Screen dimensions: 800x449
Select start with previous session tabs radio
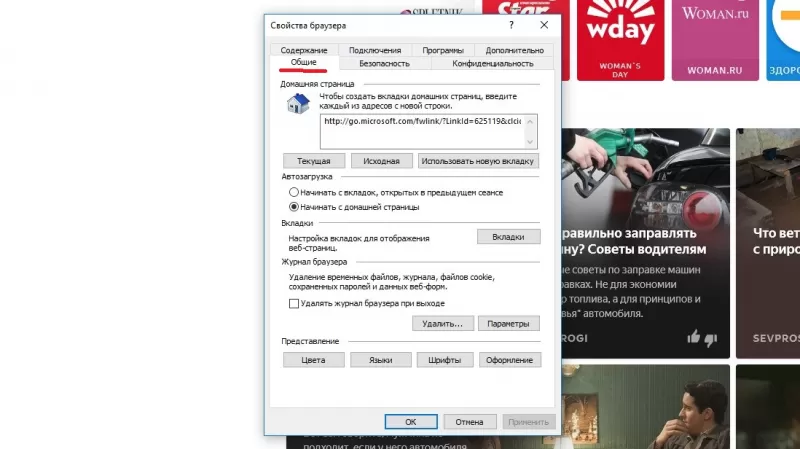(294, 192)
